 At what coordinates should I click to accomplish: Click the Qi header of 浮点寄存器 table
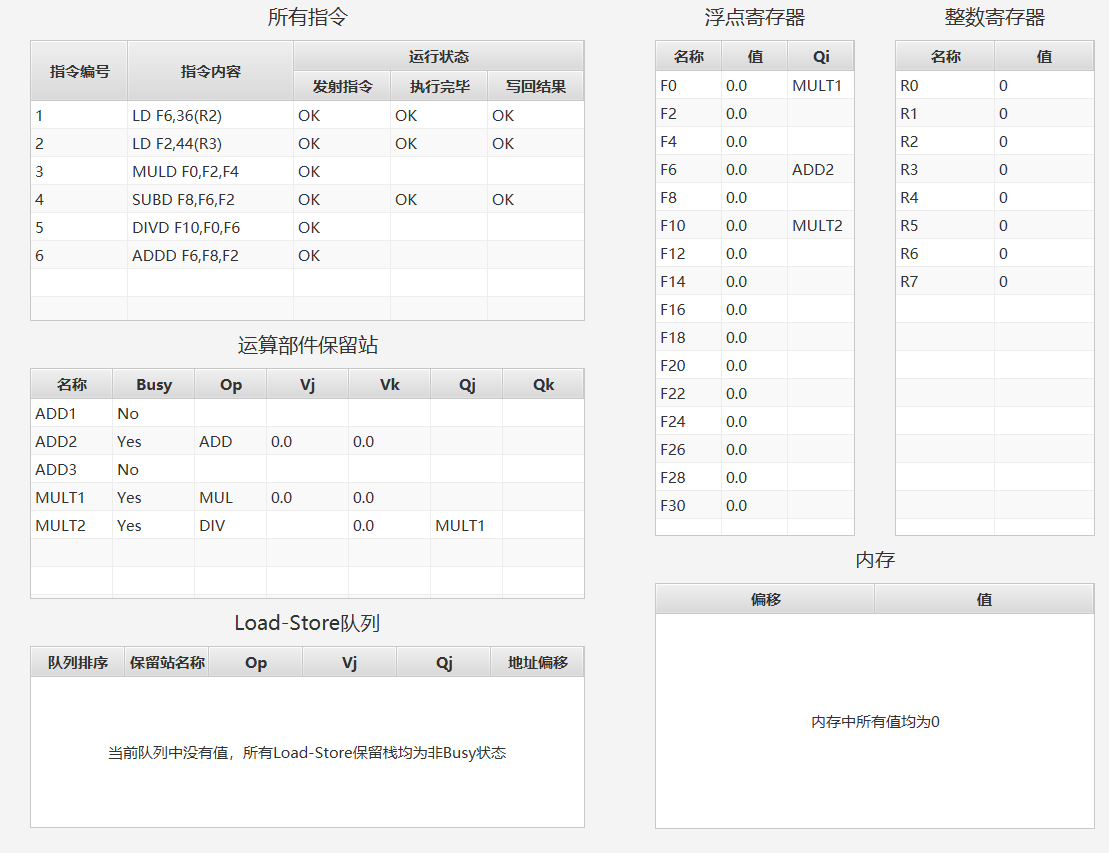pos(821,56)
